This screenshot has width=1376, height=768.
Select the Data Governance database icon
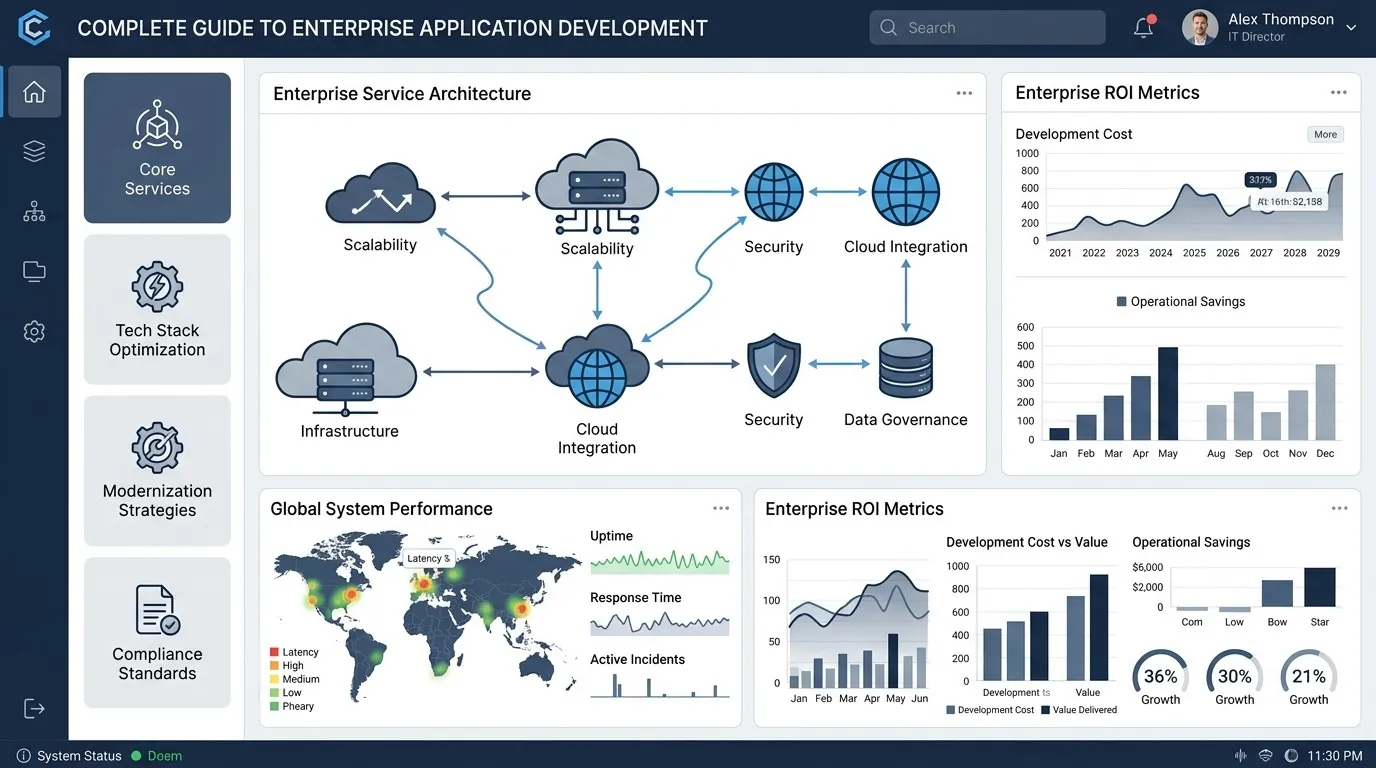point(906,369)
